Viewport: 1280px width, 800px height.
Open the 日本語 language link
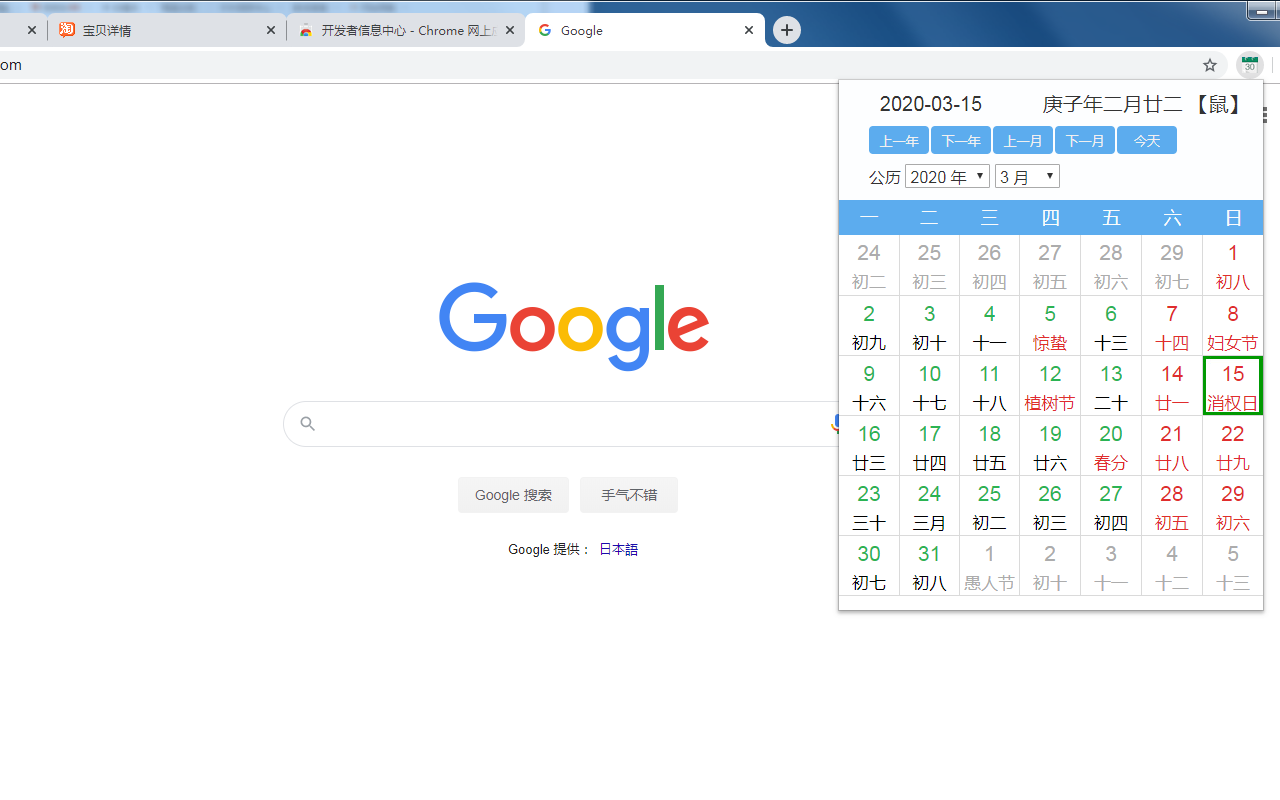(x=618, y=549)
